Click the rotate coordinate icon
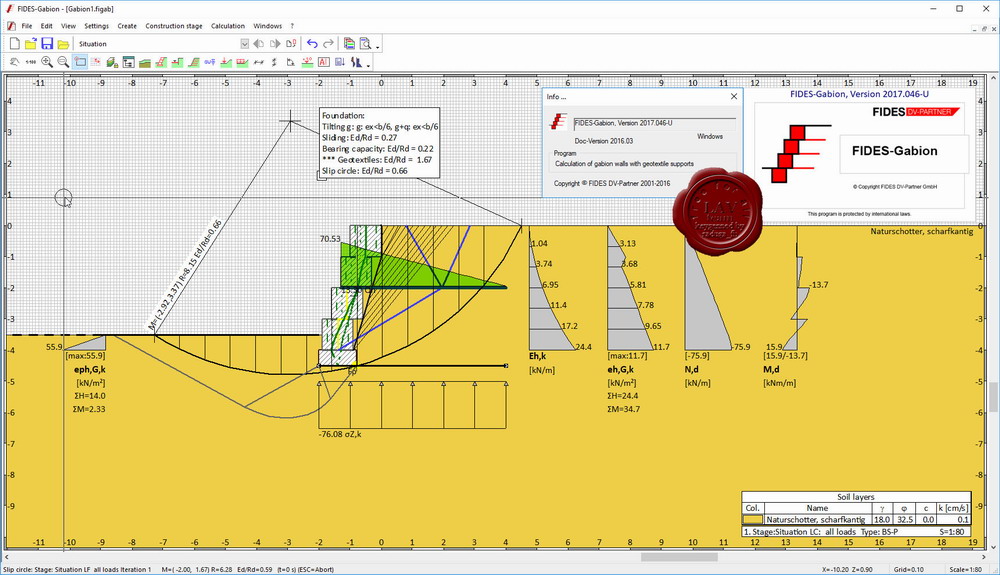The image size is (1000, 575). [x=291, y=62]
